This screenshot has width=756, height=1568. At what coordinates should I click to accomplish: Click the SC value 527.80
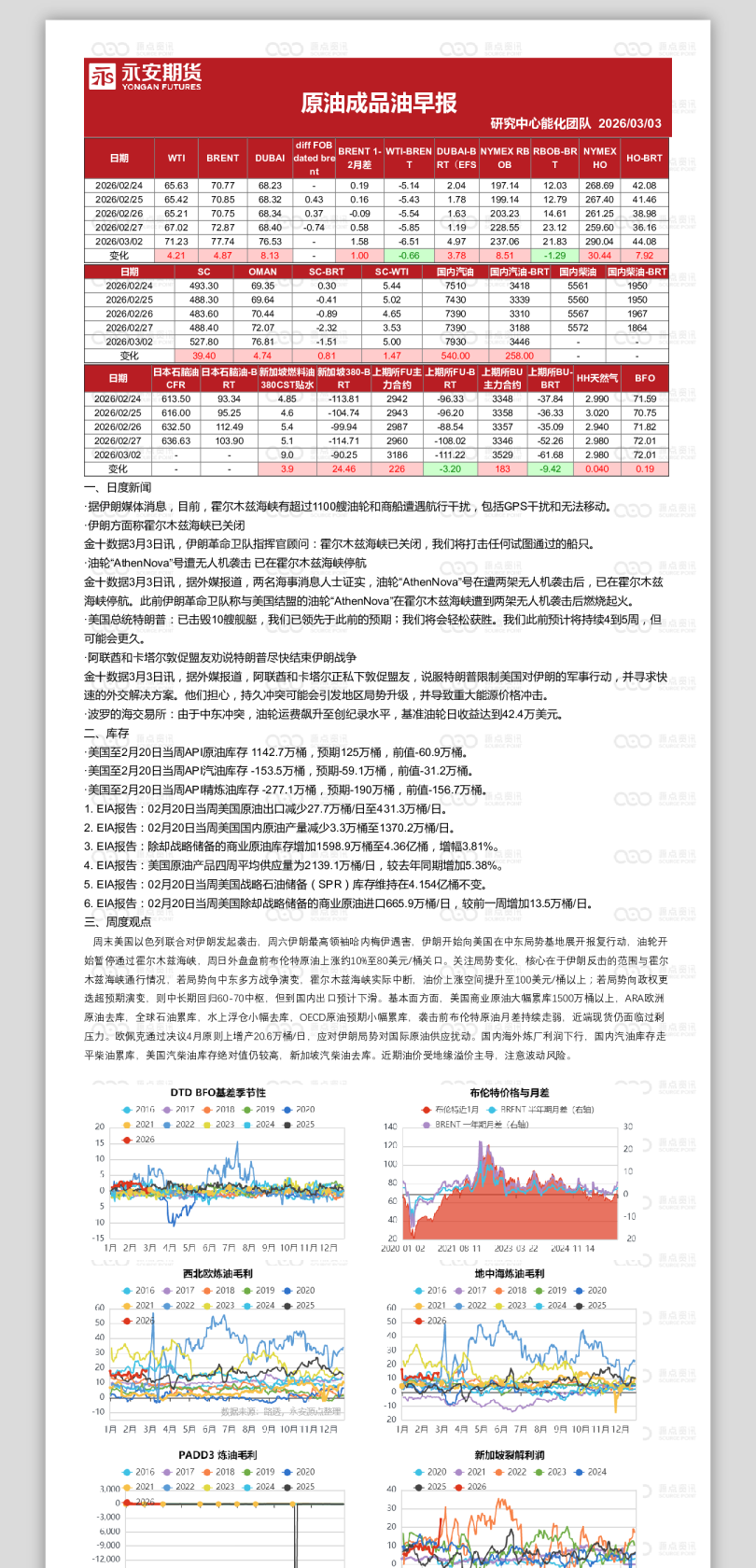(204, 342)
